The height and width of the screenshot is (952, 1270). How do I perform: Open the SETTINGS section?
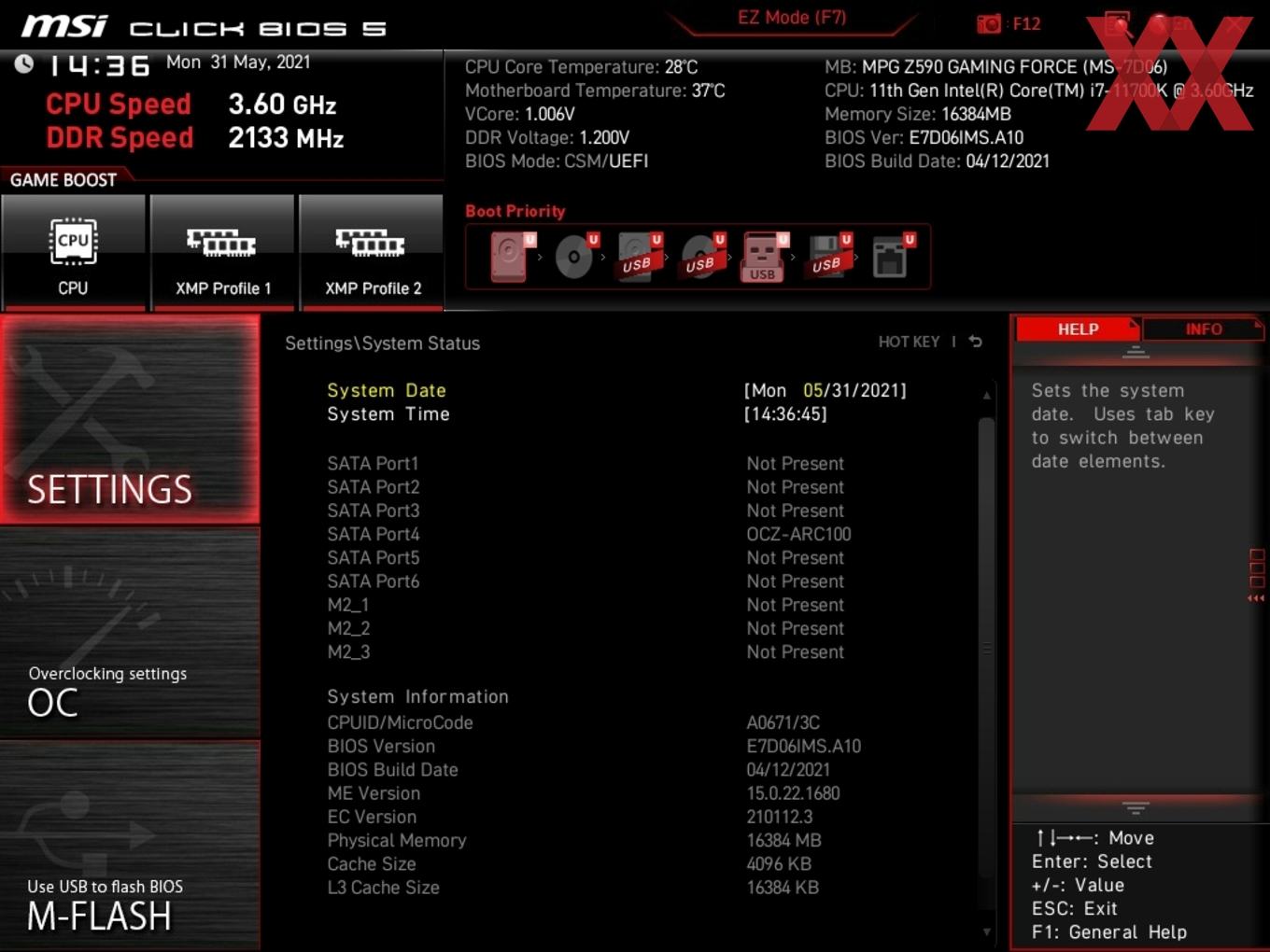[x=130, y=419]
